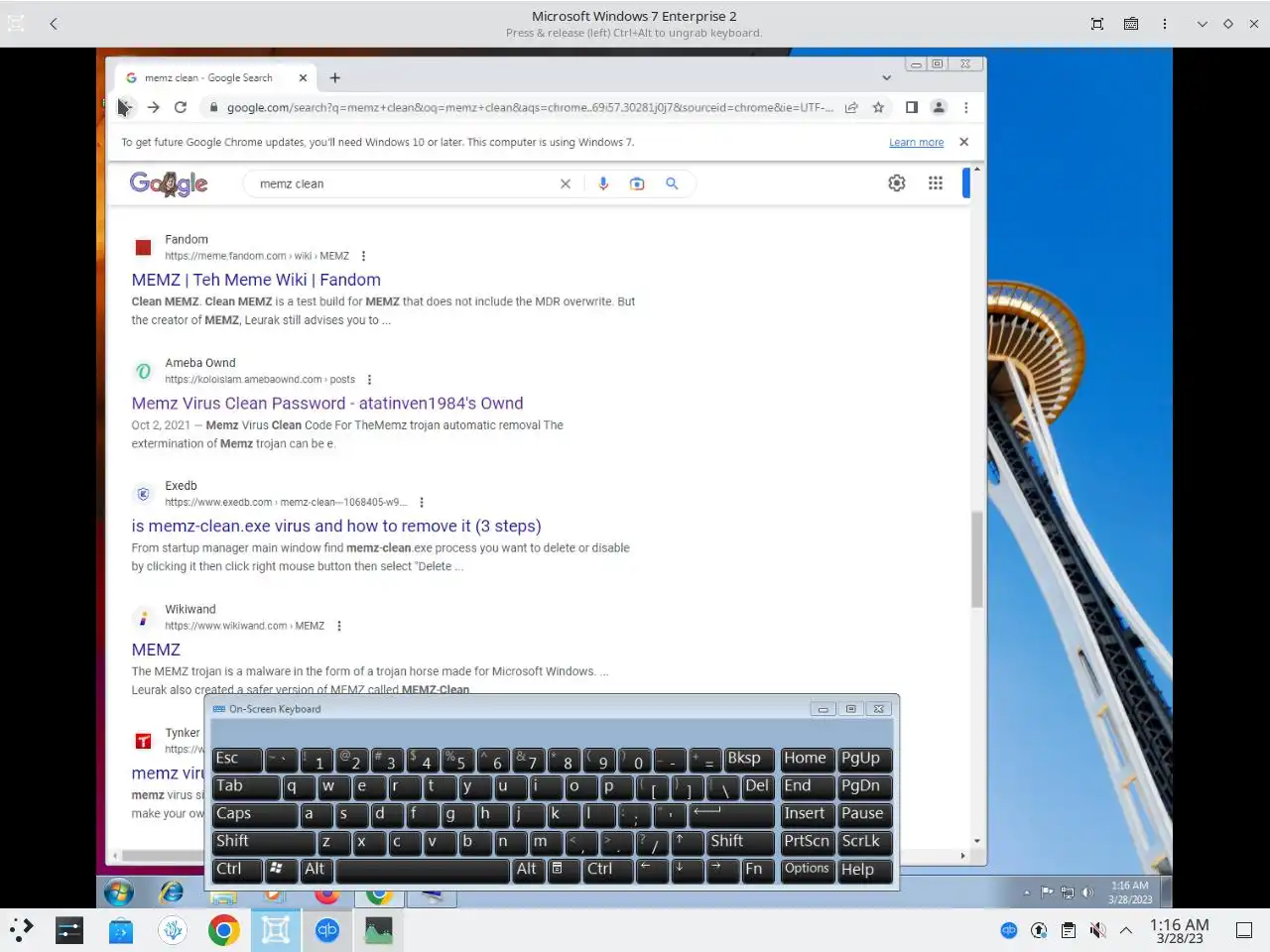Click the scroll down arrow in Chrome
Screen dimensions: 1270x952
[x=977, y=841]
